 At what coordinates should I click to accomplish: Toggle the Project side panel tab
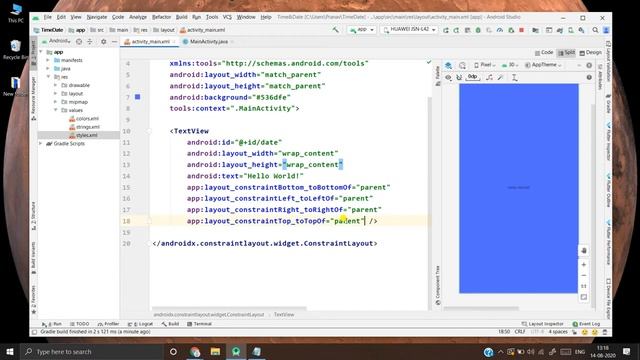33,53
